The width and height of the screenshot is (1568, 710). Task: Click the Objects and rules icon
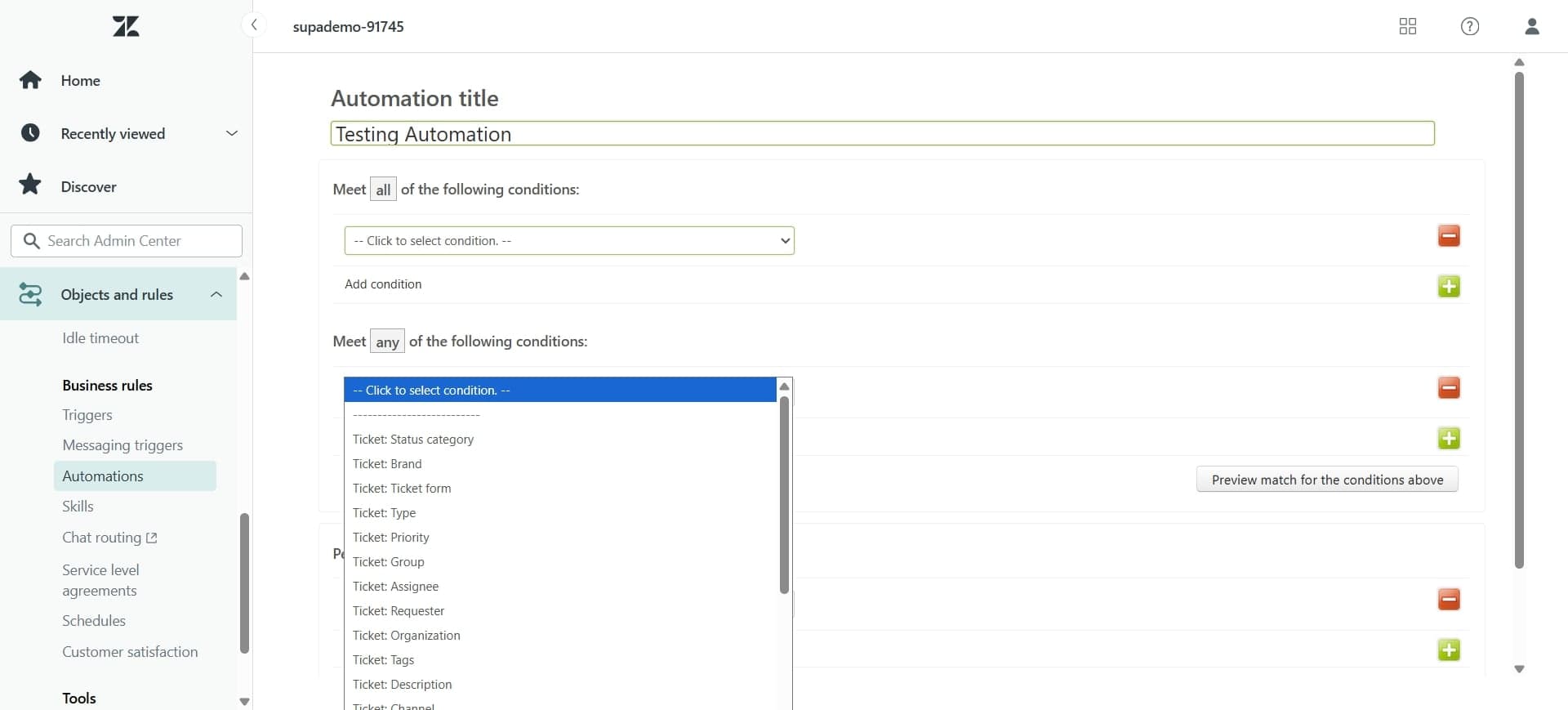point(30,294)
